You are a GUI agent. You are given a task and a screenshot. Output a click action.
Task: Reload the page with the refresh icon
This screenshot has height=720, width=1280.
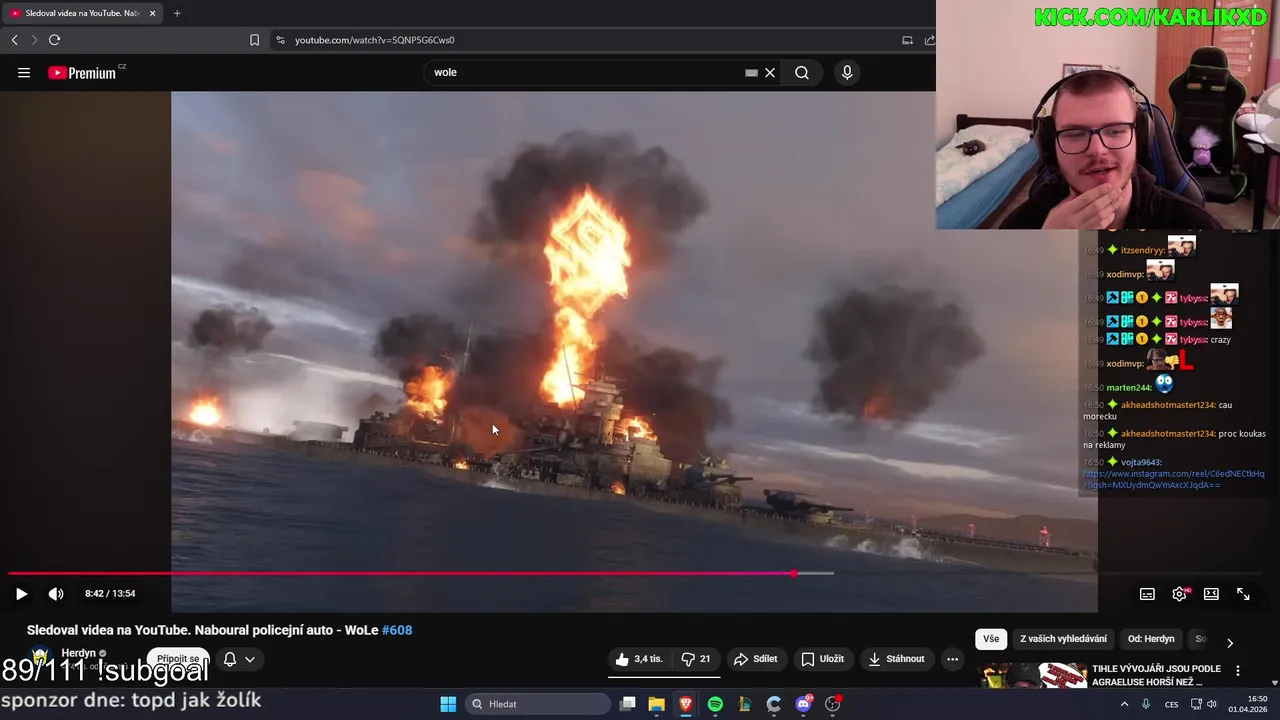55,40
